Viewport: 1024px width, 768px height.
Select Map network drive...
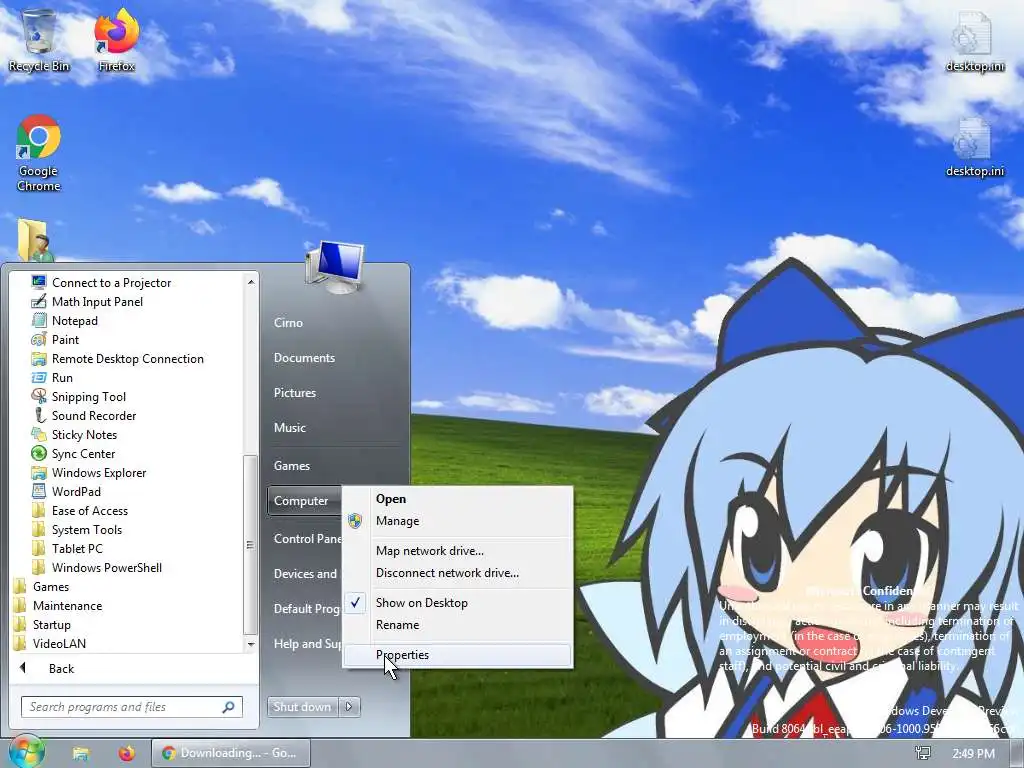[x=458, y=551]
